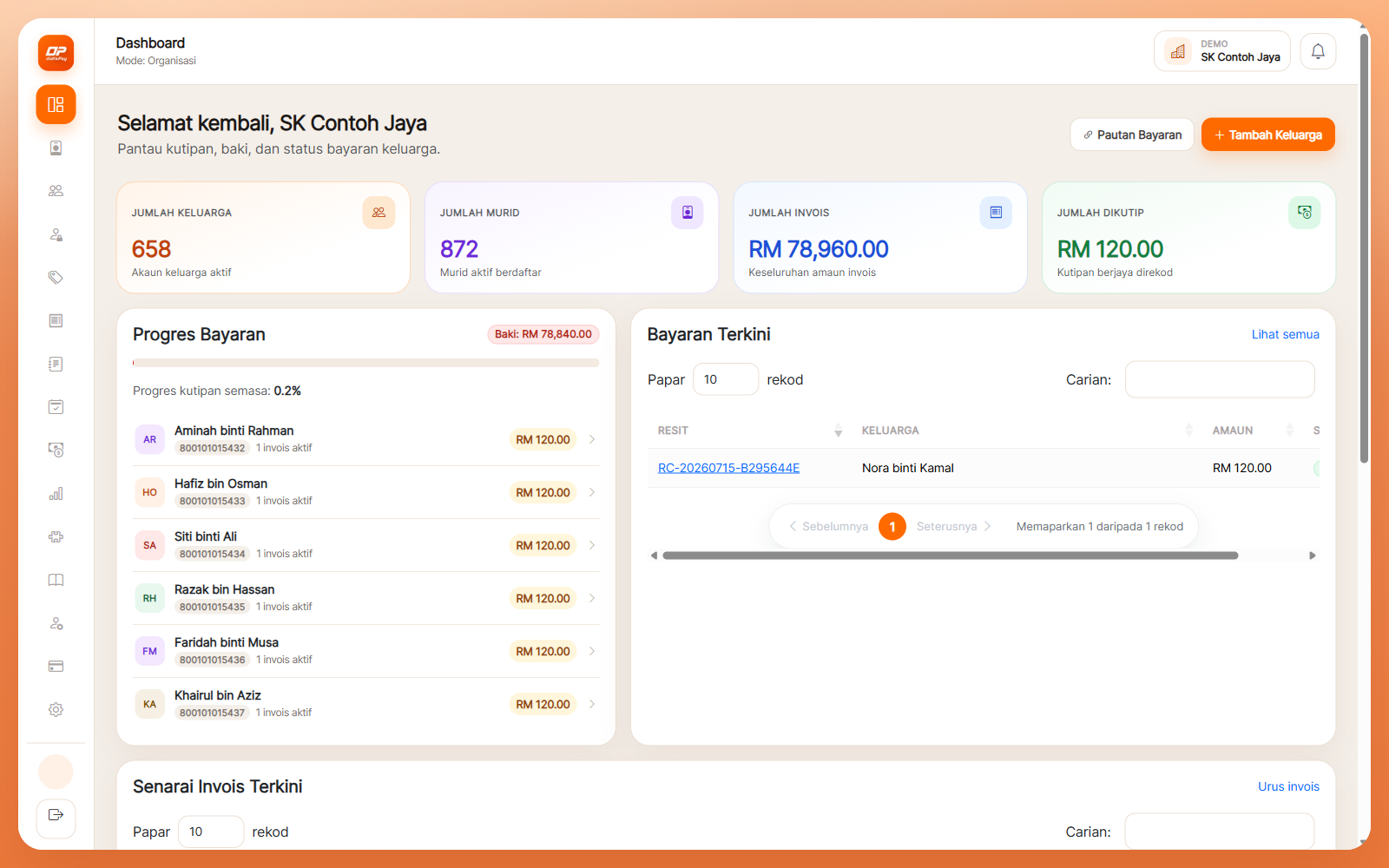Click the Senarai Invois Carian search field
1389x868 pixels.
1220,832
